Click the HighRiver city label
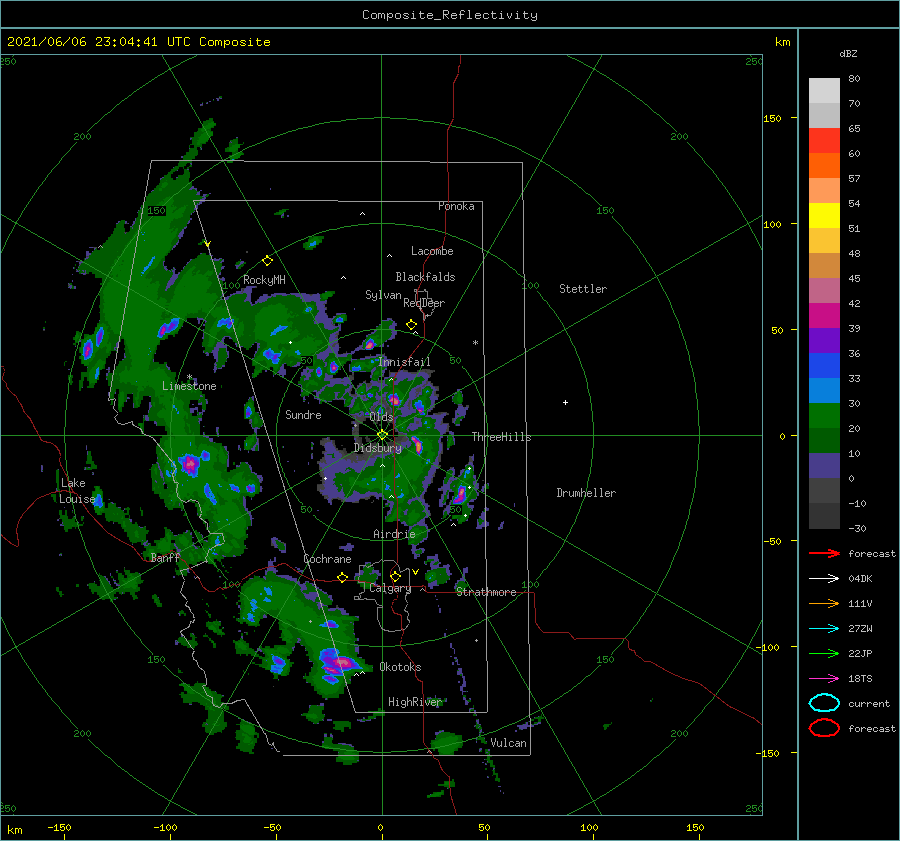Screen dimensions: 900x841 [415, 702]
